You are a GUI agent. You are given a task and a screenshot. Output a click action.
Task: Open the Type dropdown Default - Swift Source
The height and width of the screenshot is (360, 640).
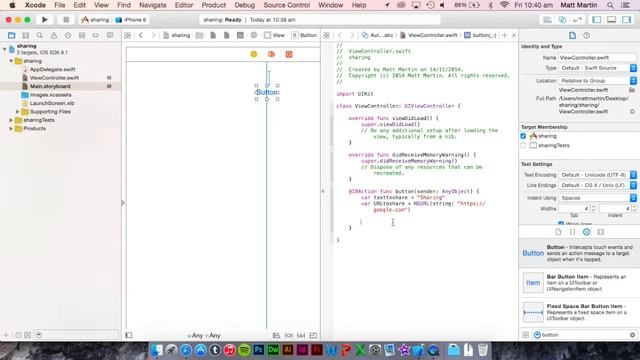pos(597,68)
